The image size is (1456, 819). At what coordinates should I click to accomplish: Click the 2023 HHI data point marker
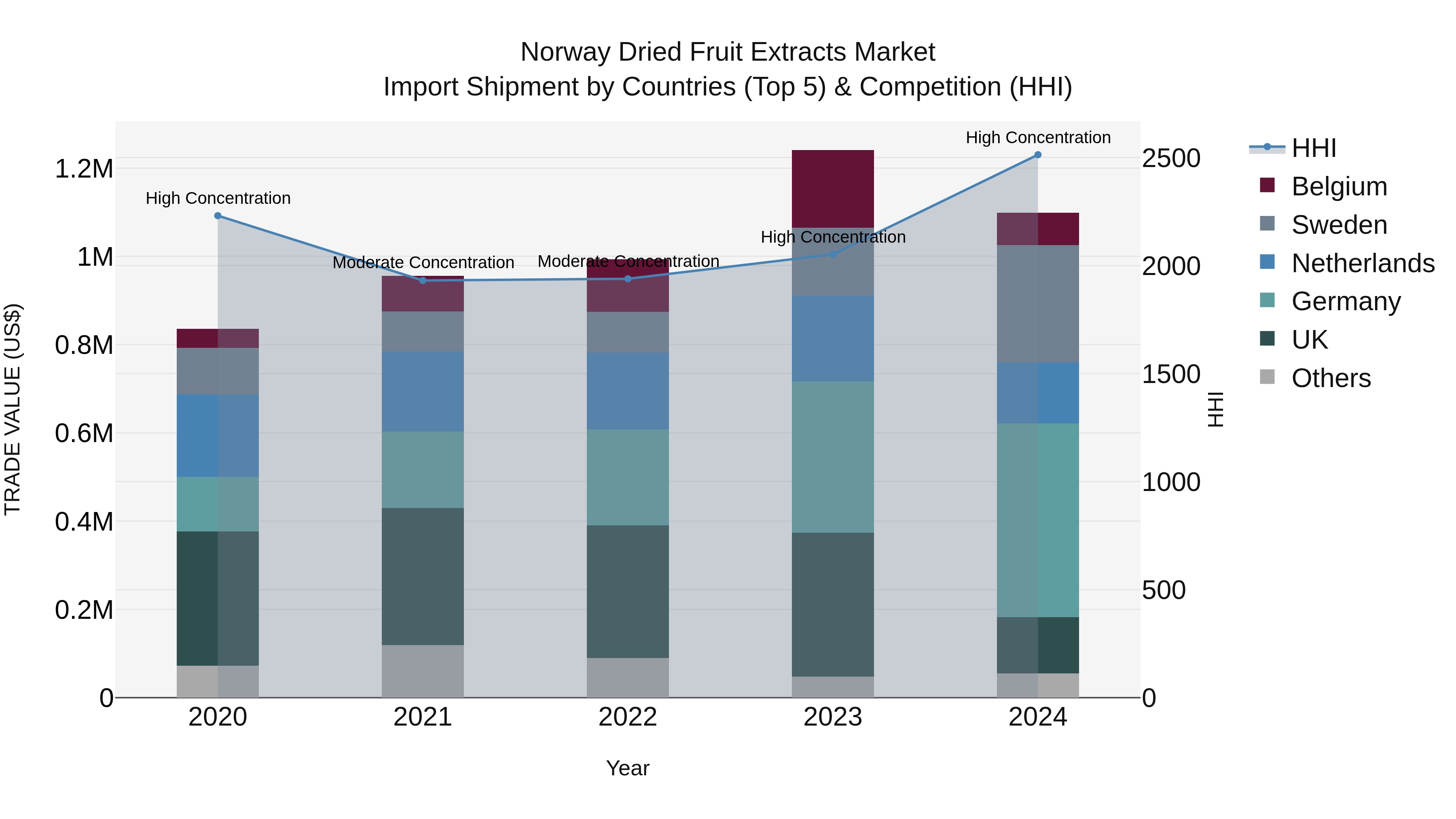[833, 254]
